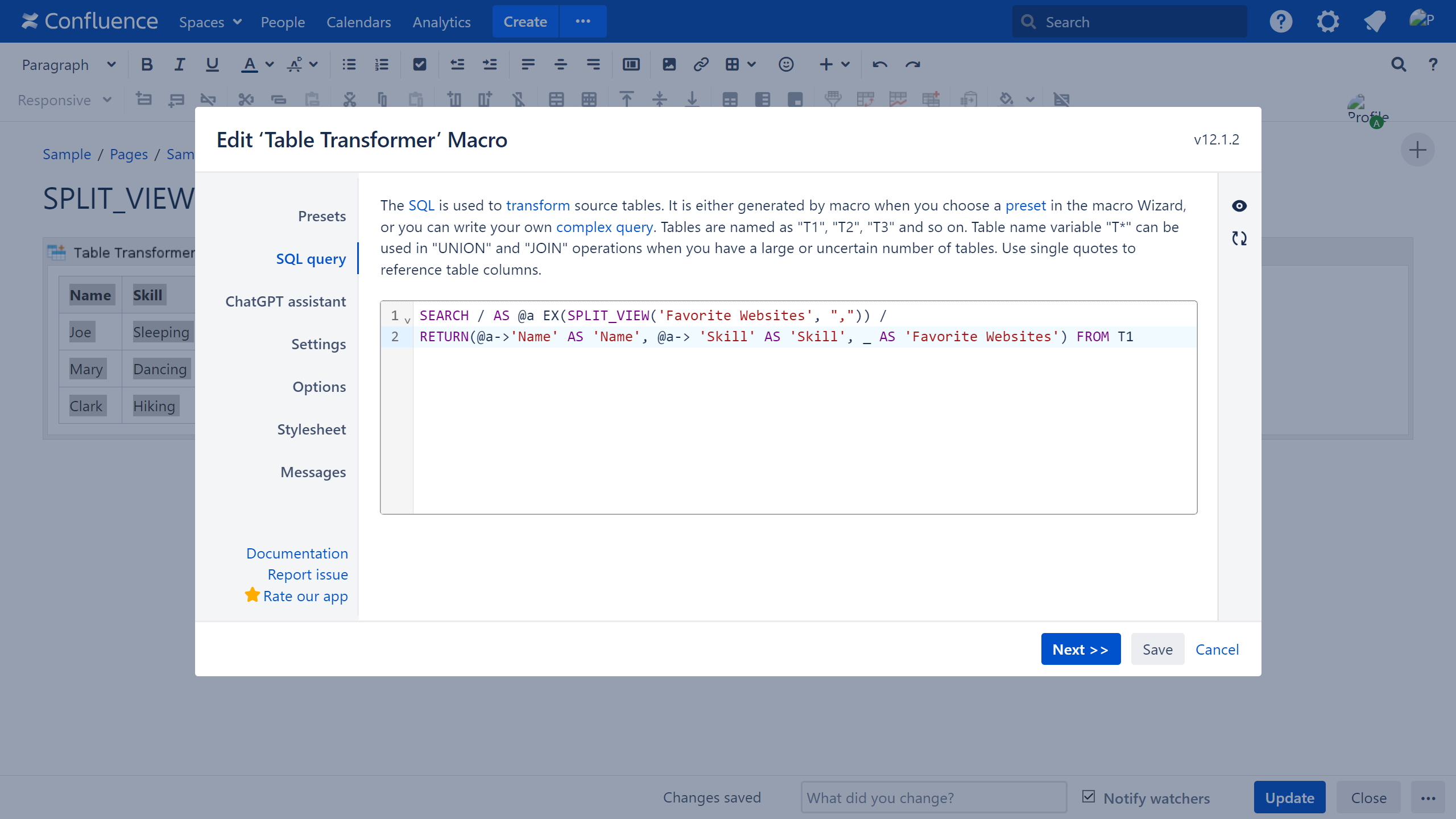1456x819 pixels.
Task: Toggle the Notify watchers checkbox
Action: (1089, 797)
